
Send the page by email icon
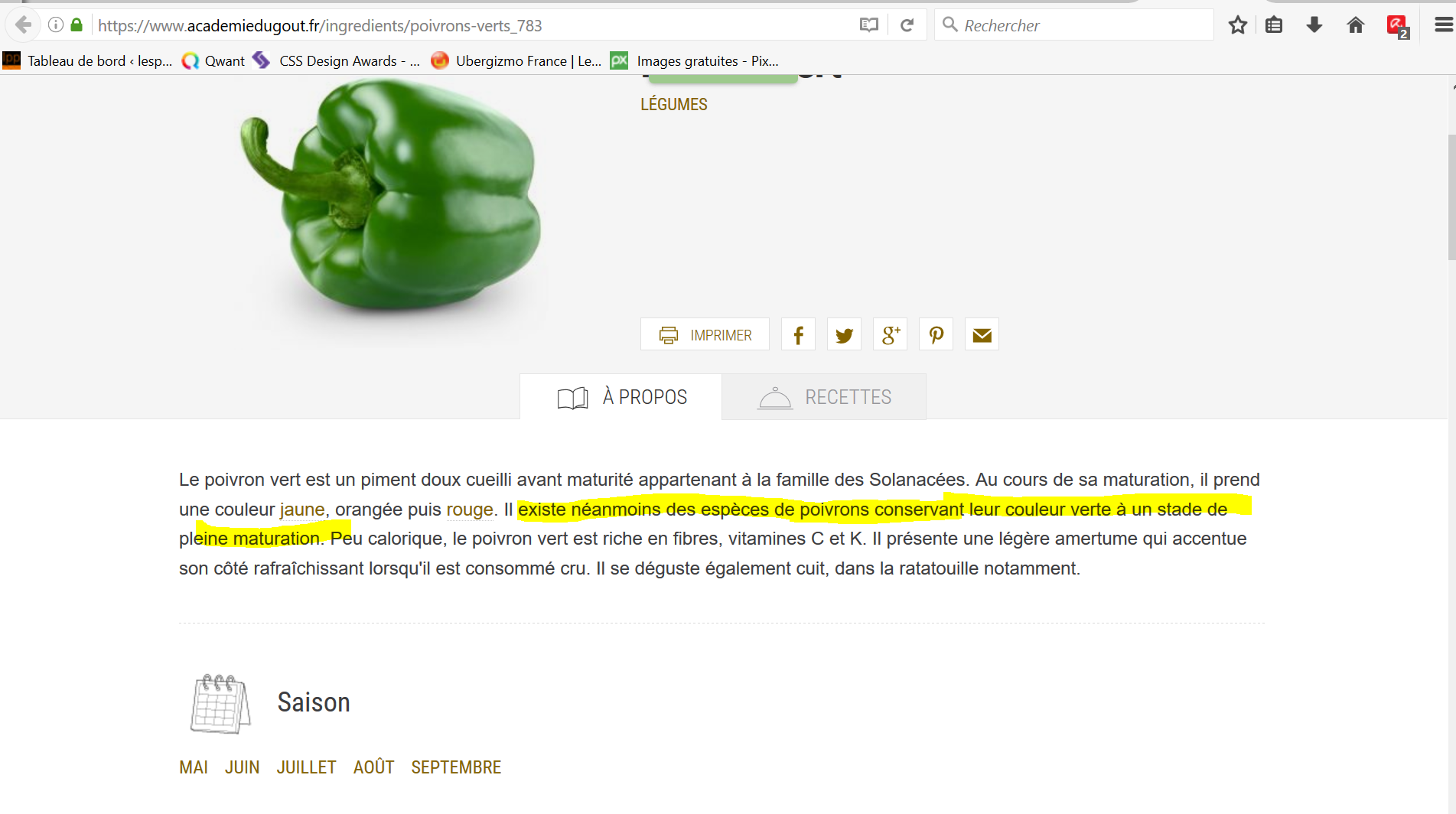pyautogui.click(x=982, y=334)
